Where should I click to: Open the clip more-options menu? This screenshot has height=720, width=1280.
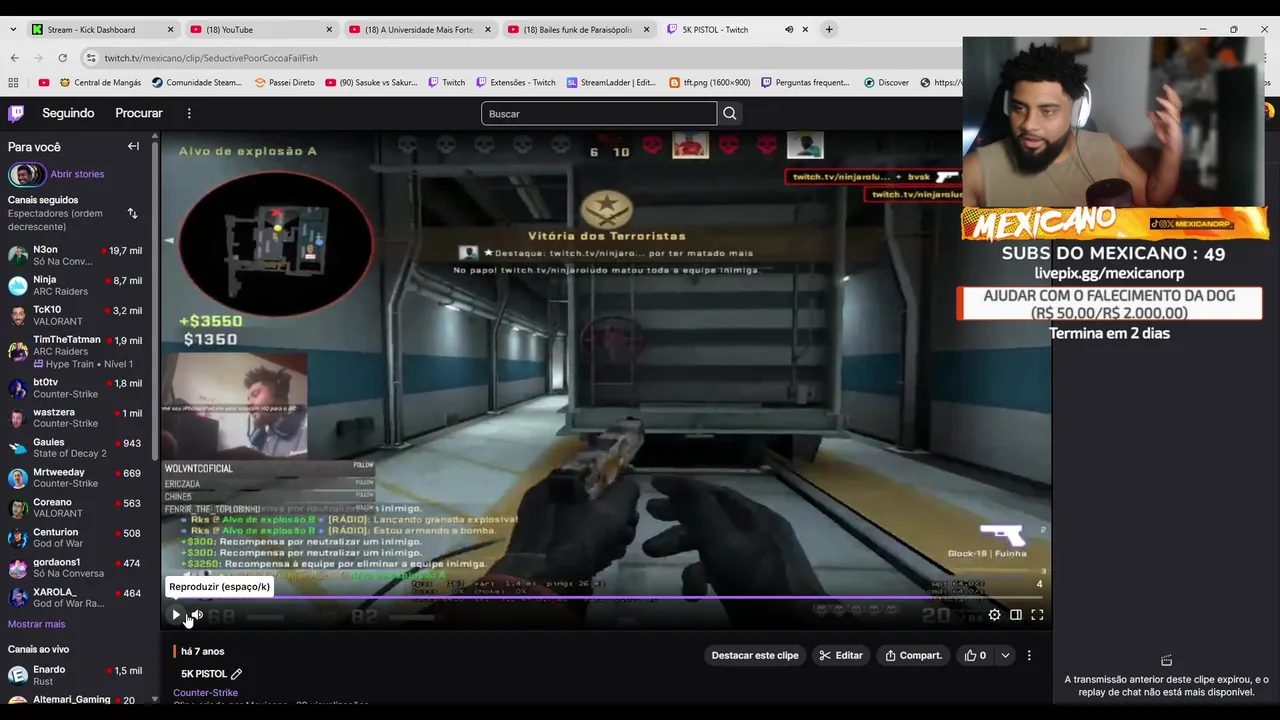click(1029, 656)
